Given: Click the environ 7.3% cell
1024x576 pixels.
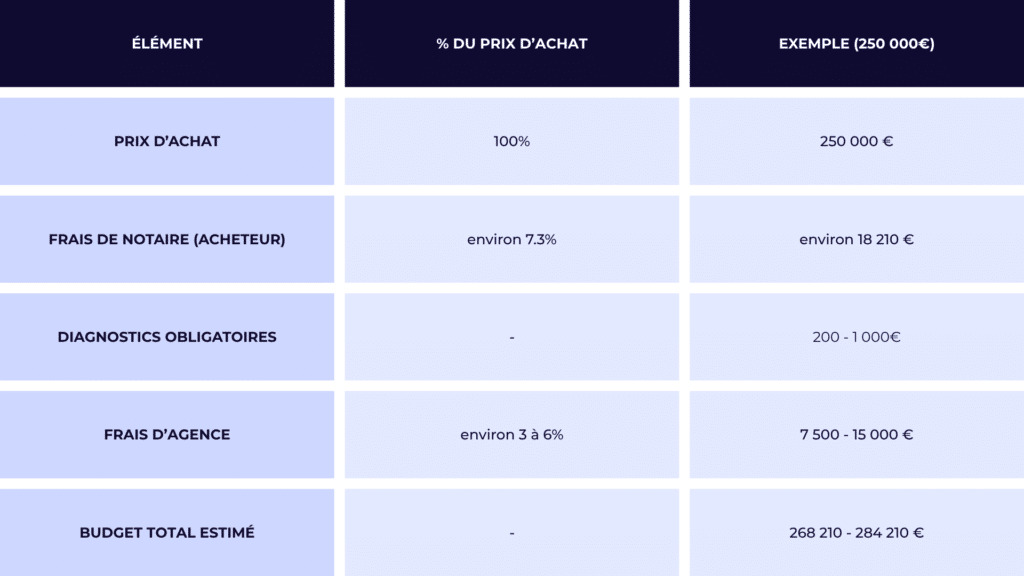Looking at the screenshot, I should point(512,239).
